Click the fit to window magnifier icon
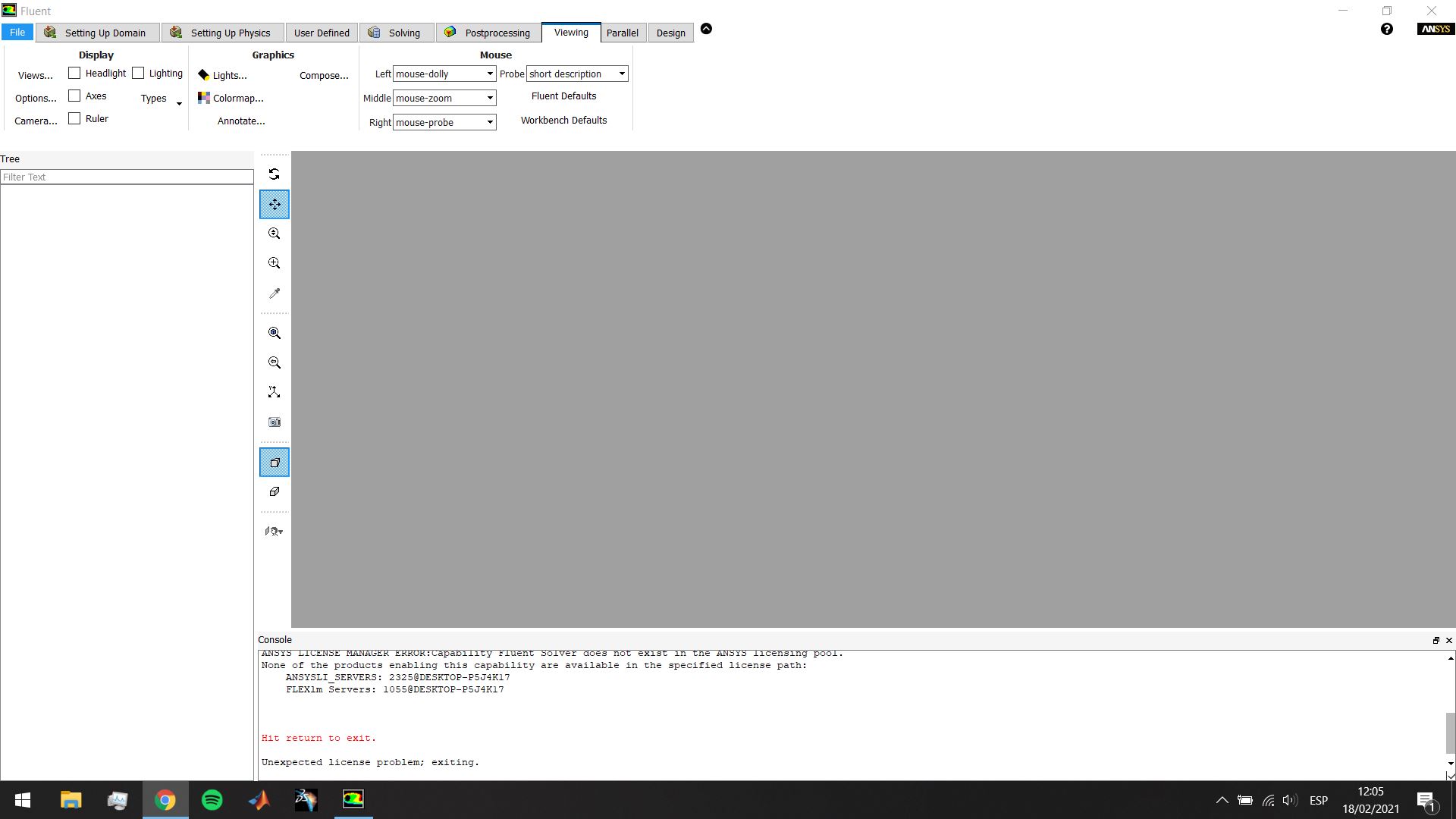Screen dimensions: 1456x819 (x=274, y=334)
